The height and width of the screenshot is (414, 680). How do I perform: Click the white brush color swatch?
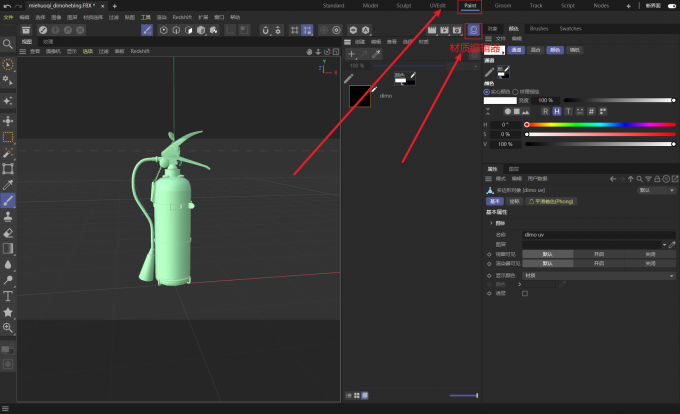500,101
